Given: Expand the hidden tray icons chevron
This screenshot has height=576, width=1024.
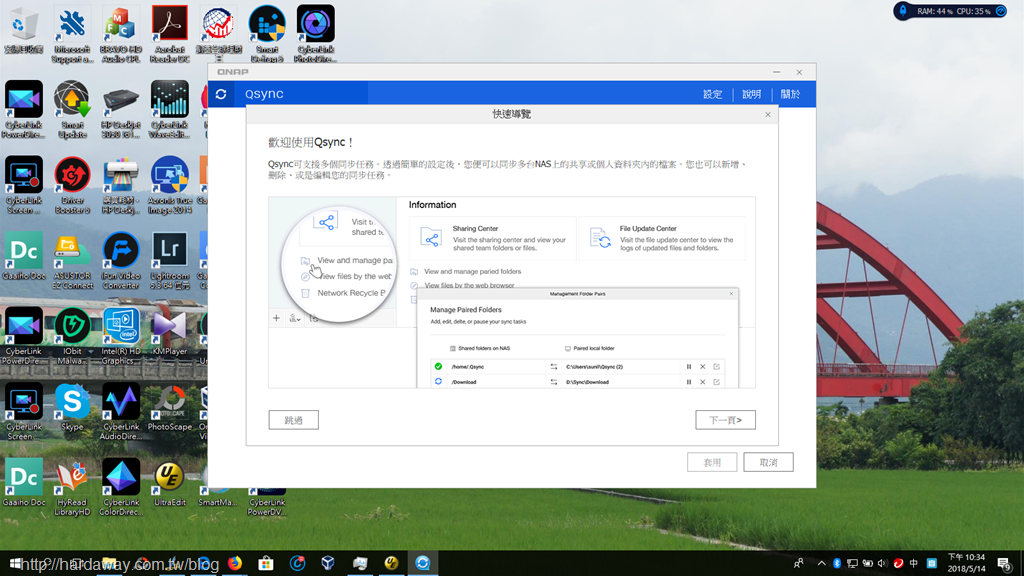Looking at the screenshot, I should (x=821, y=563).
